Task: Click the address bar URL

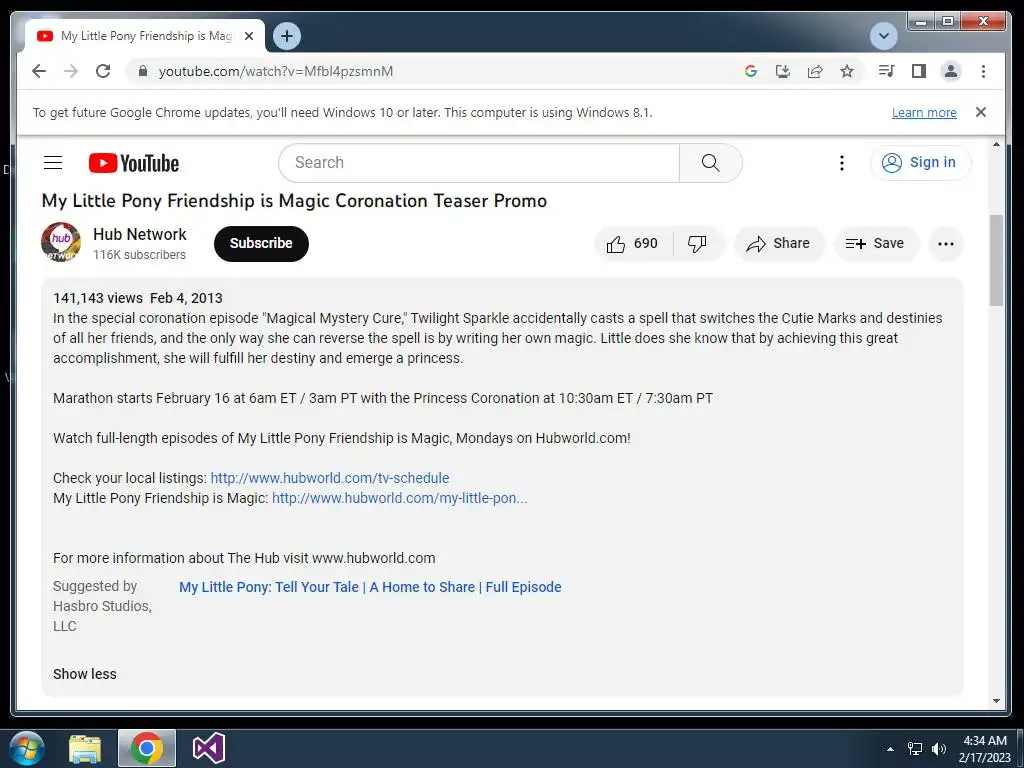Action: tap(276, 71)
